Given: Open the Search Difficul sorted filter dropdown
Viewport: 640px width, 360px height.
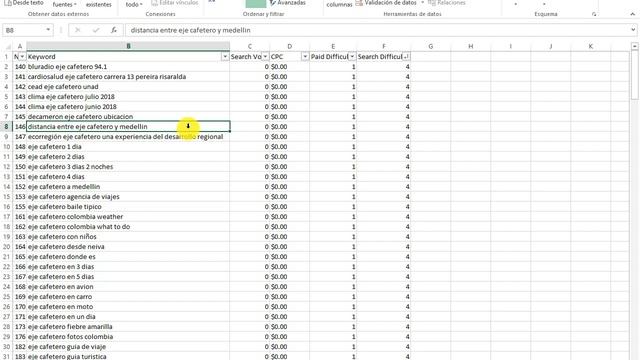Looking at the screenshot, I should (406, 57).
